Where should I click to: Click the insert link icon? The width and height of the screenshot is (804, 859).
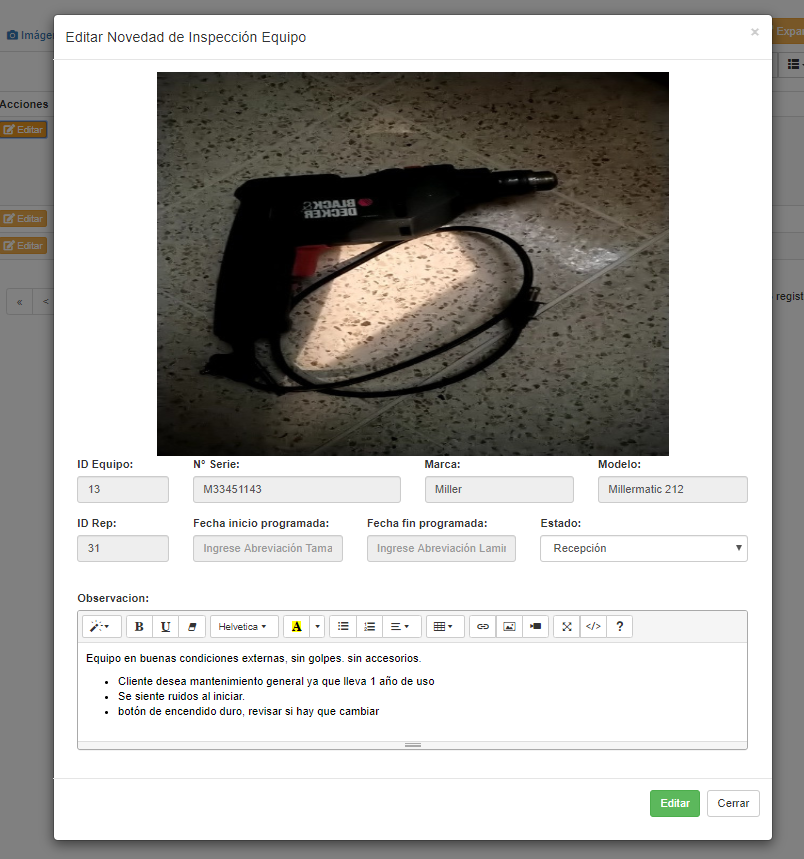tap(483, 627)
